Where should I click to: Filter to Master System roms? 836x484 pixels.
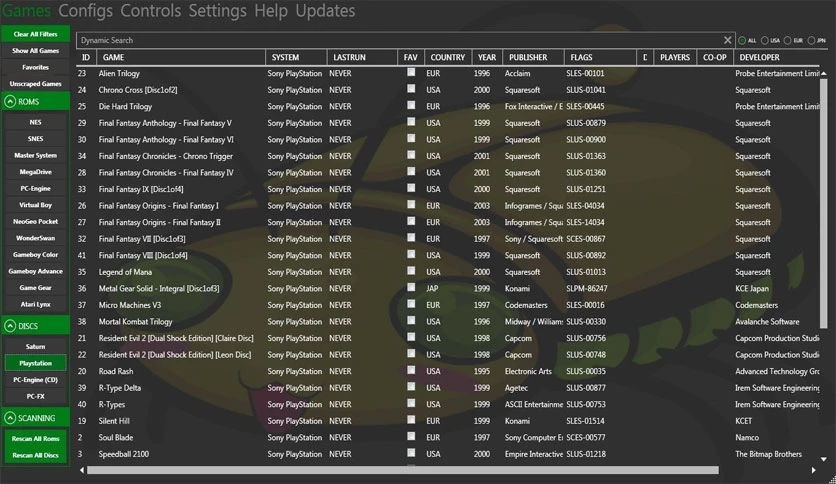[35, 155]
